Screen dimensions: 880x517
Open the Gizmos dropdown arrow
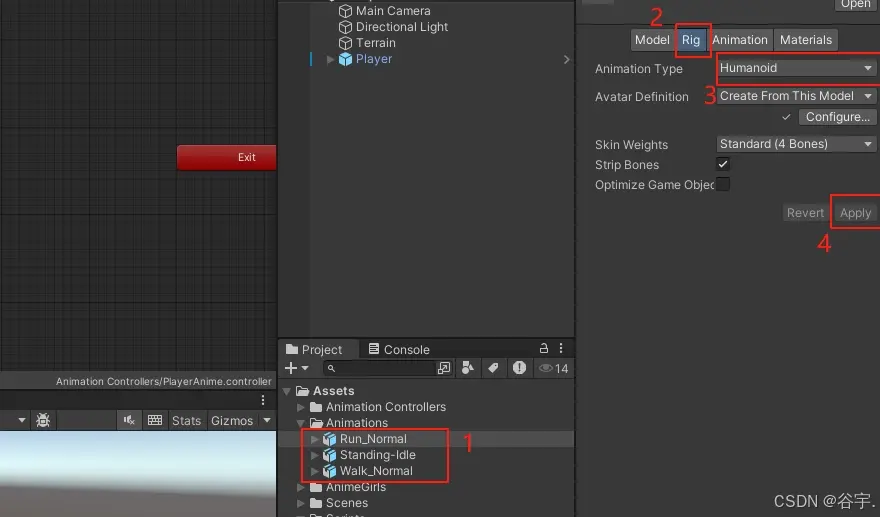[x=267, y=420]
